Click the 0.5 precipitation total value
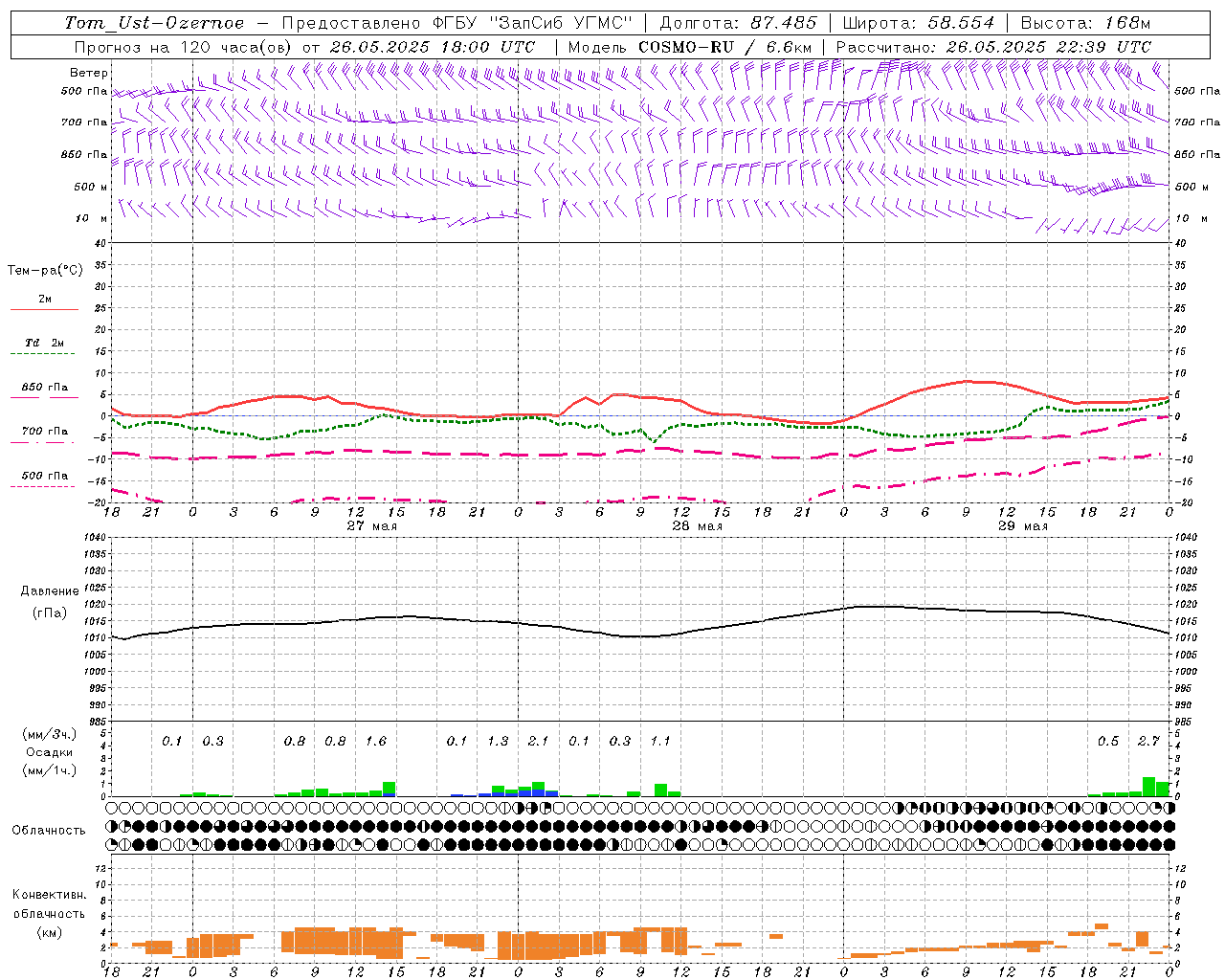Screen dimensions: 1225x980 coord(1108,741)
